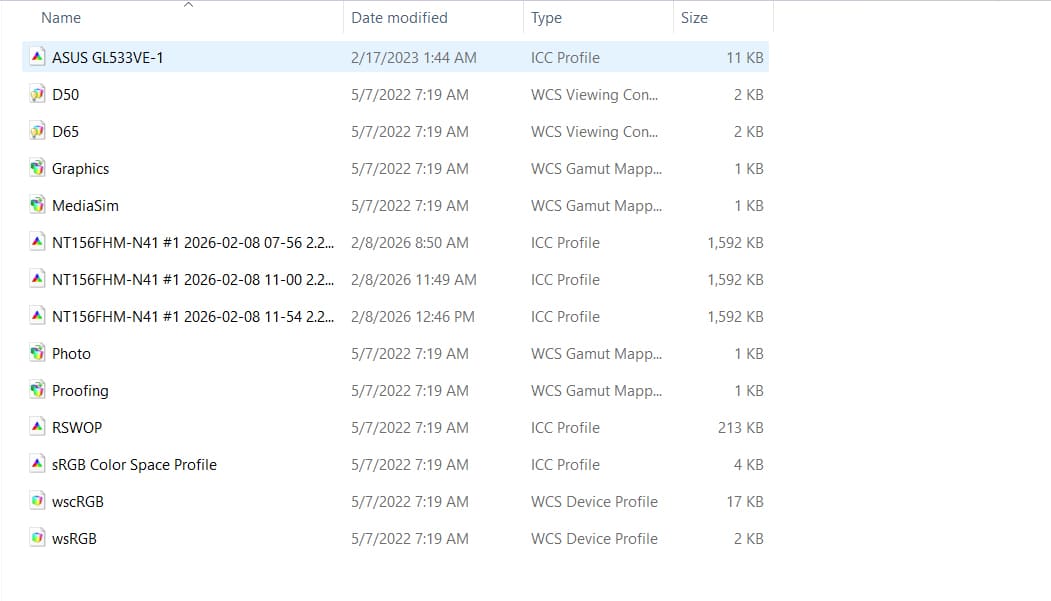
Task: Click the Graphics gamut mapping file icon
Action: coord(38,168)
